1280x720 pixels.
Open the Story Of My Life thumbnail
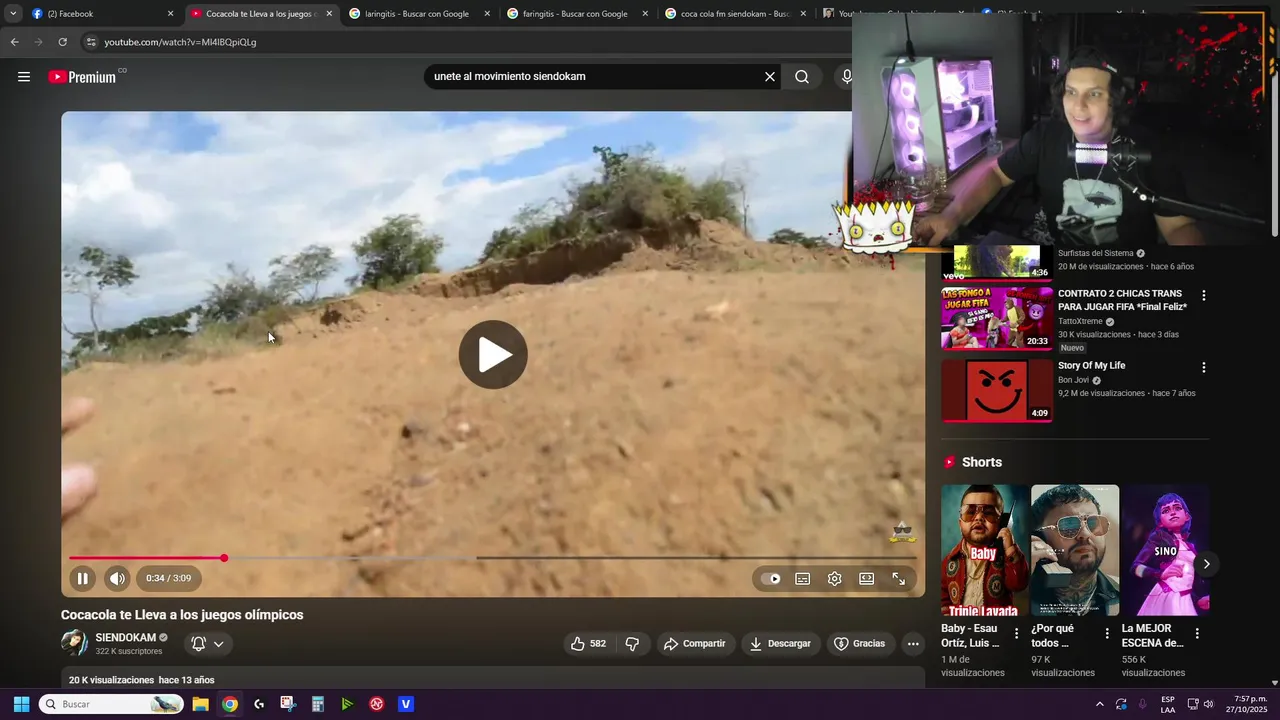[996, 390]
